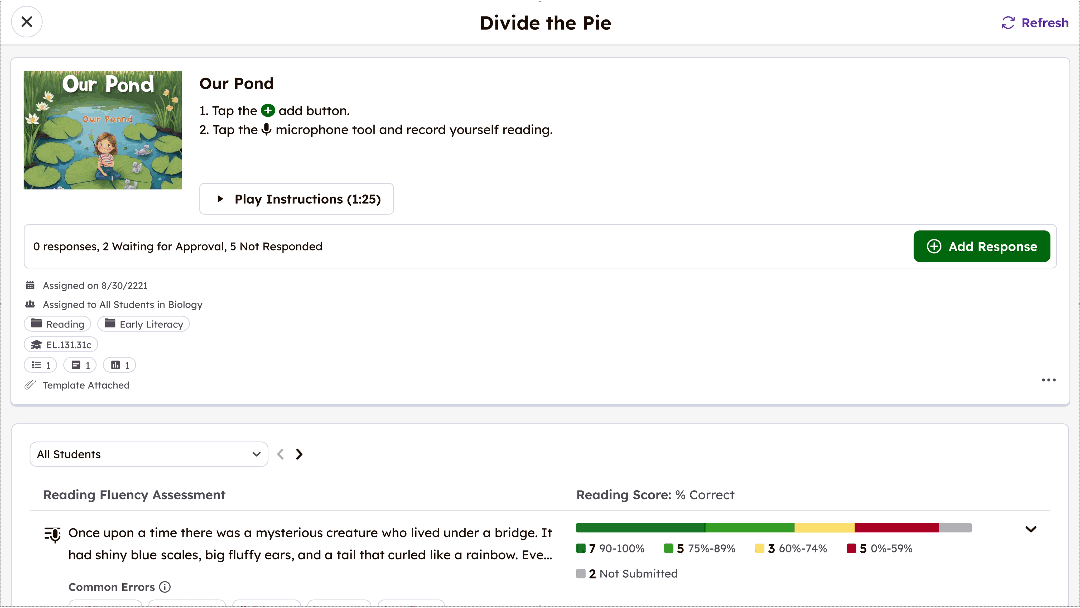Play the instructions audio (1:25)
Viewport: 1080px width, 608px height.
point(296,199)
